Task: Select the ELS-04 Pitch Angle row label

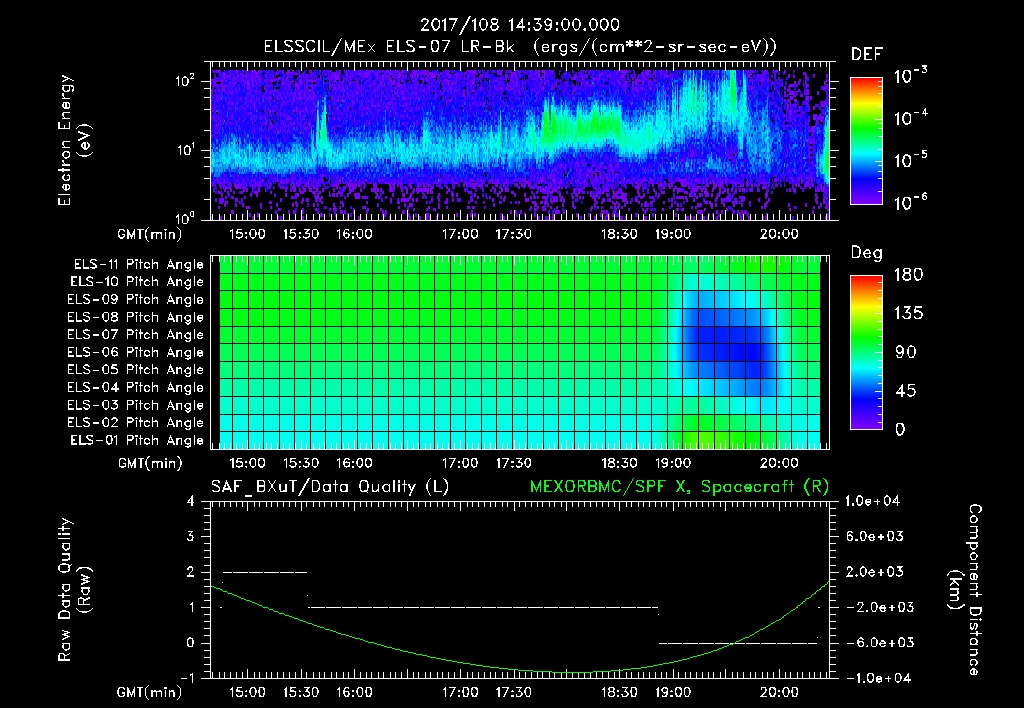Action: tap(136, 387)
